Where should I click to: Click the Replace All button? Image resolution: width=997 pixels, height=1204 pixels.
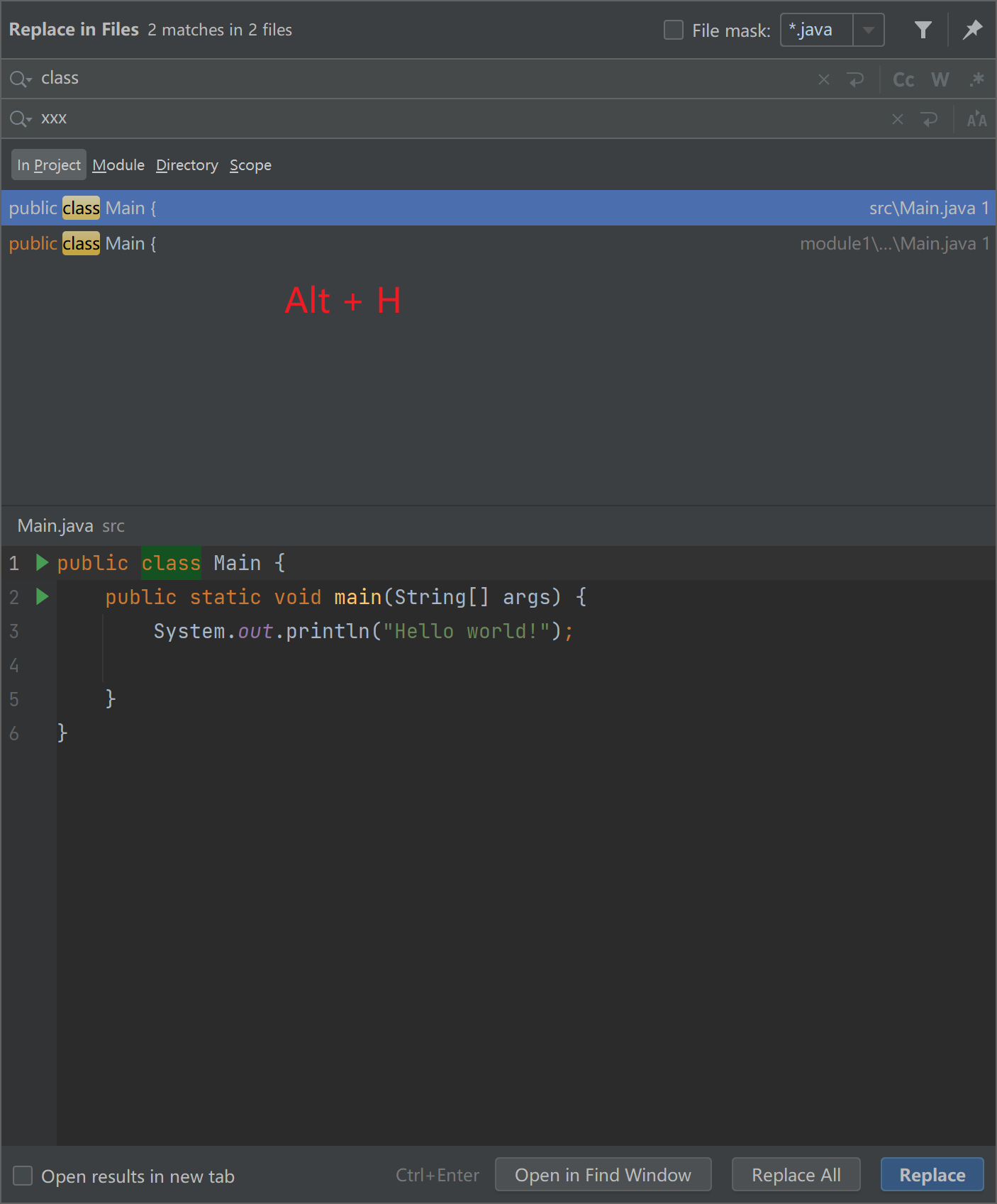(796, 1175)
